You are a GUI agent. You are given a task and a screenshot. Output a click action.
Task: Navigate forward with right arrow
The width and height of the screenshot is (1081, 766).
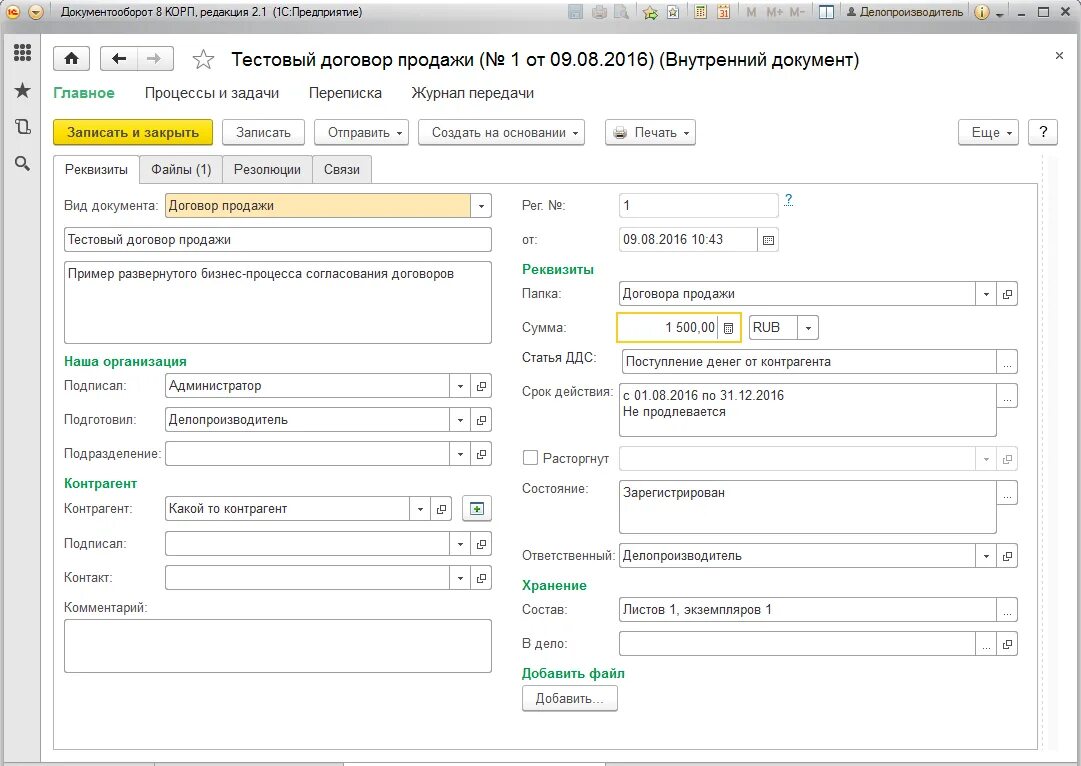tap(154, 59)
